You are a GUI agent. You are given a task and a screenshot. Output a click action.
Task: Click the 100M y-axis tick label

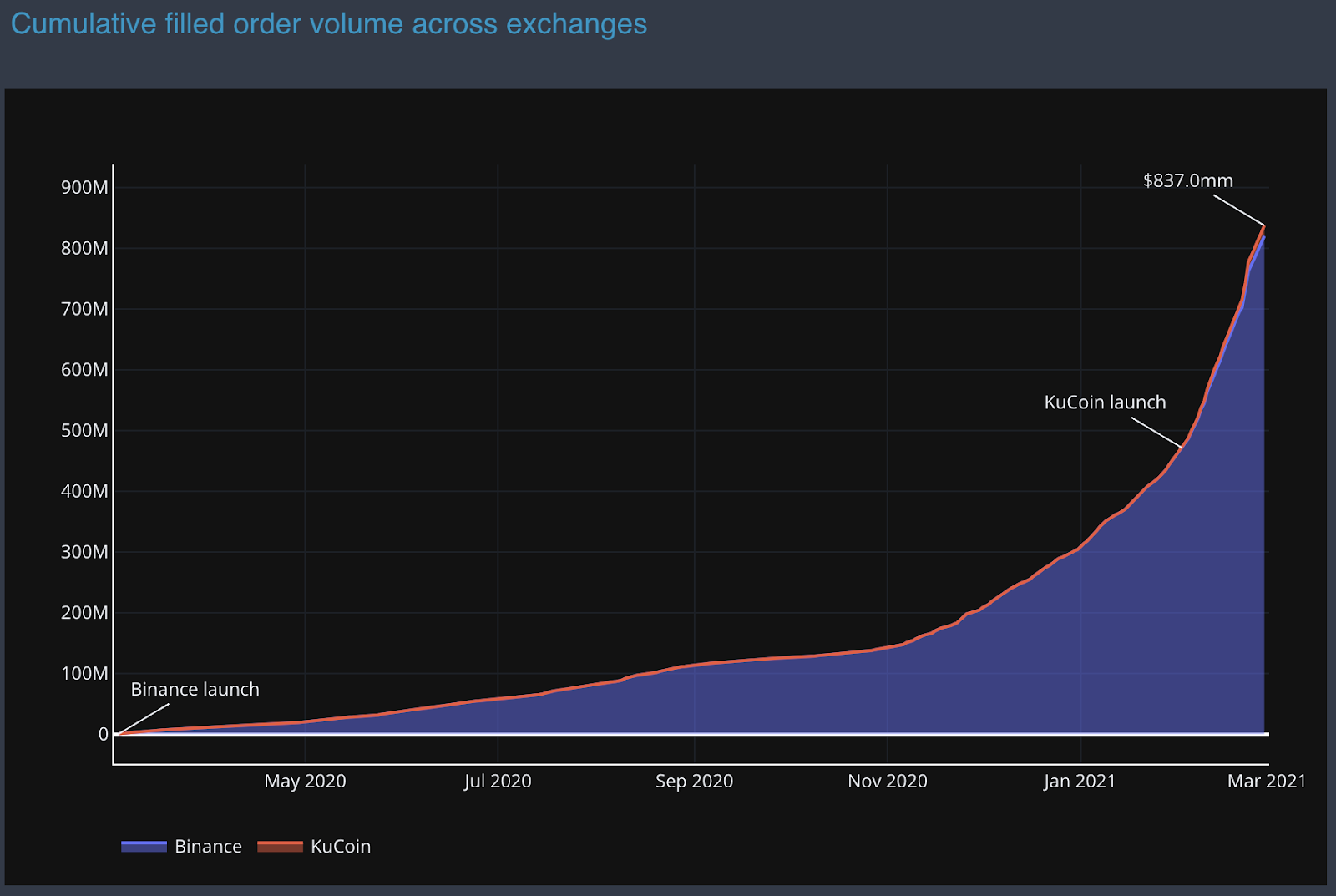[x=84, y=674]
